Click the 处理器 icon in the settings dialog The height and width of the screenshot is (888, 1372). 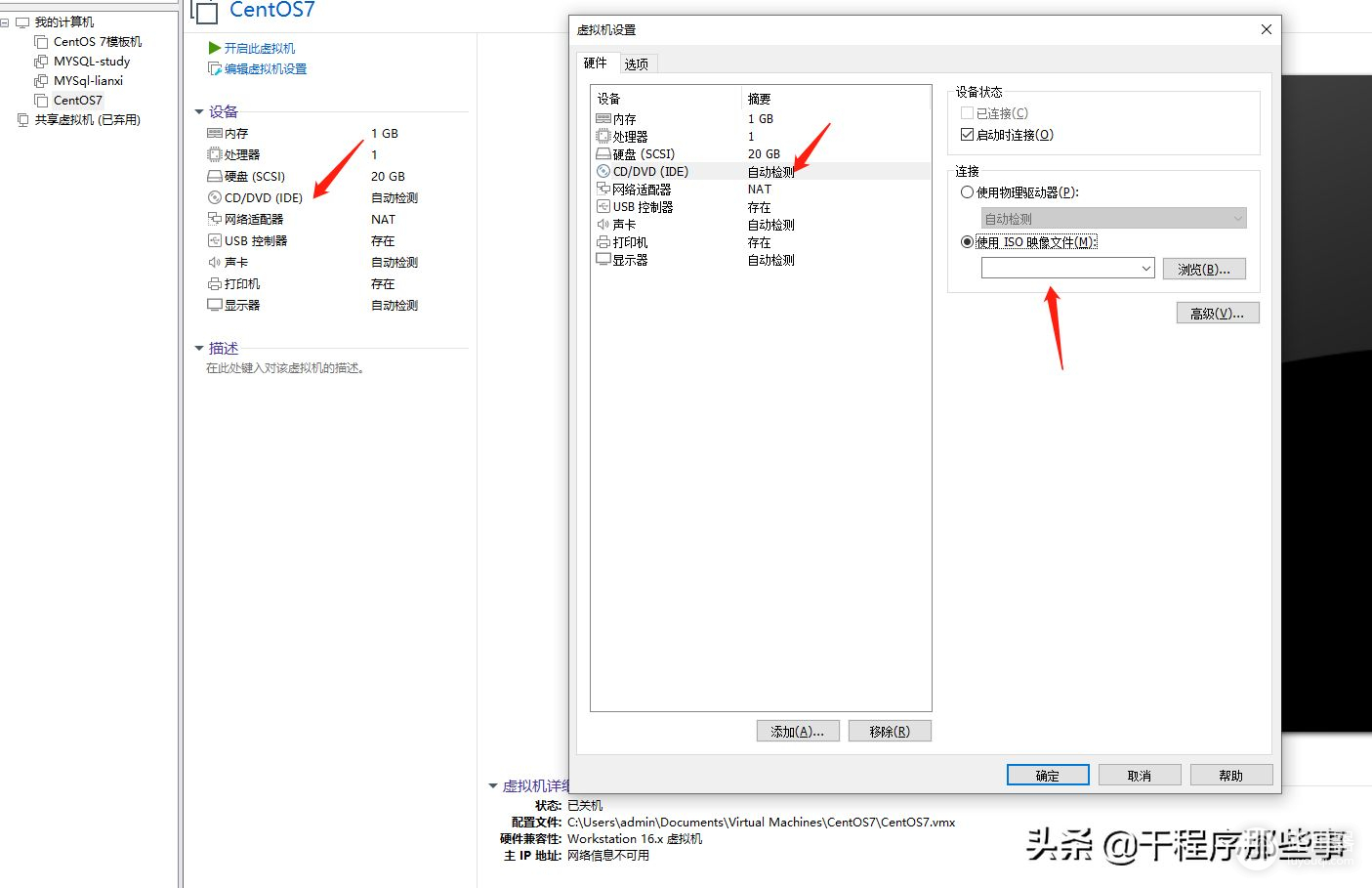click(603, 136)
